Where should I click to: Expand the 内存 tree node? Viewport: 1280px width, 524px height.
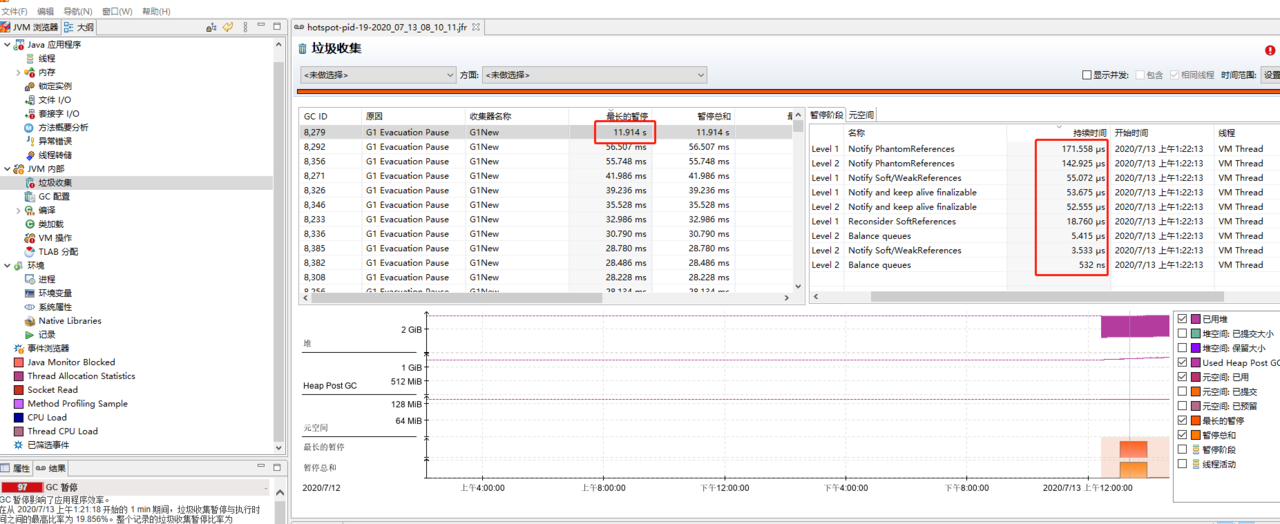point(18,72)
